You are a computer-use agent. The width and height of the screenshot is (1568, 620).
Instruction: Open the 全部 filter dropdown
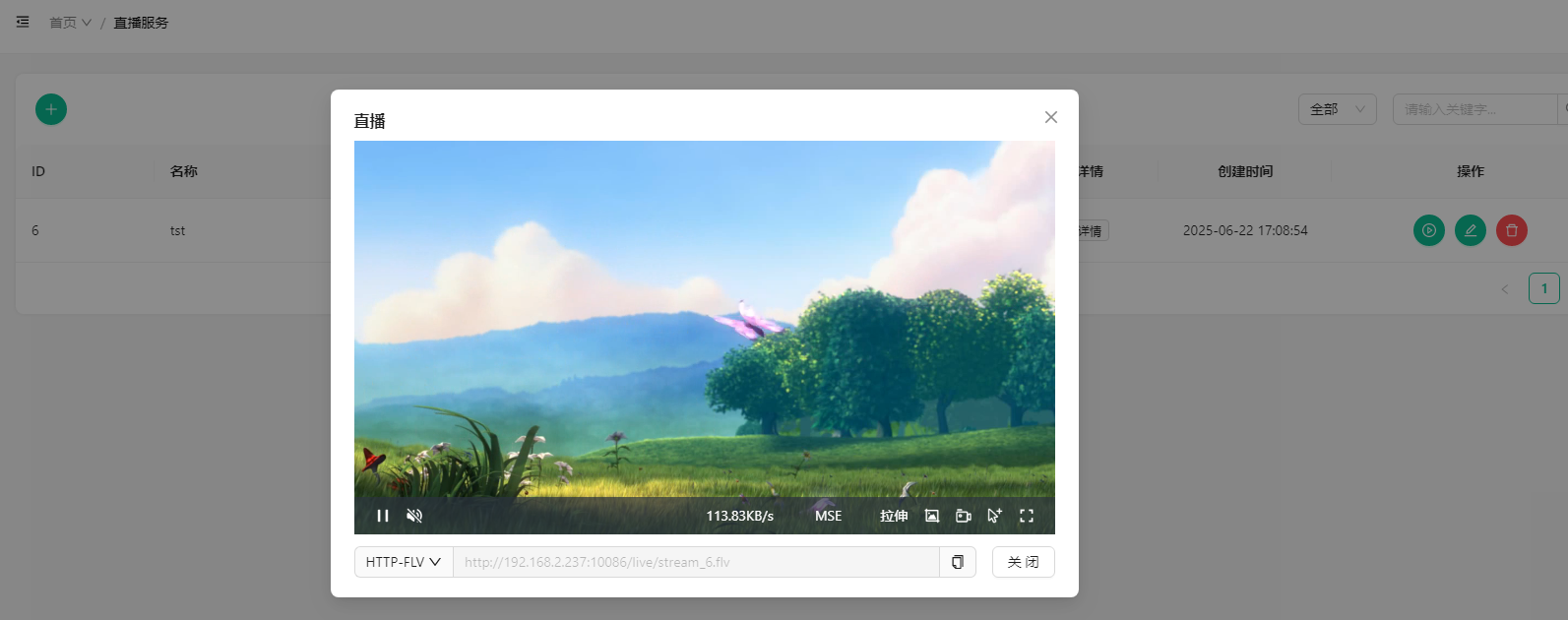point(1338,109)
